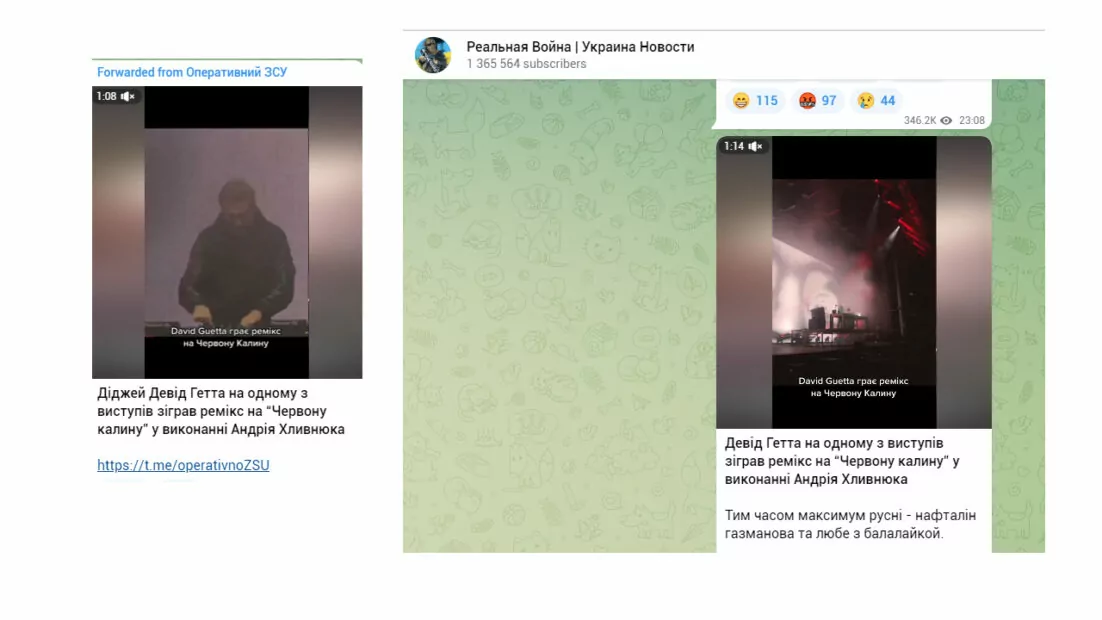Click text 'Тим часом максимум русні - нафталін'

850,516
